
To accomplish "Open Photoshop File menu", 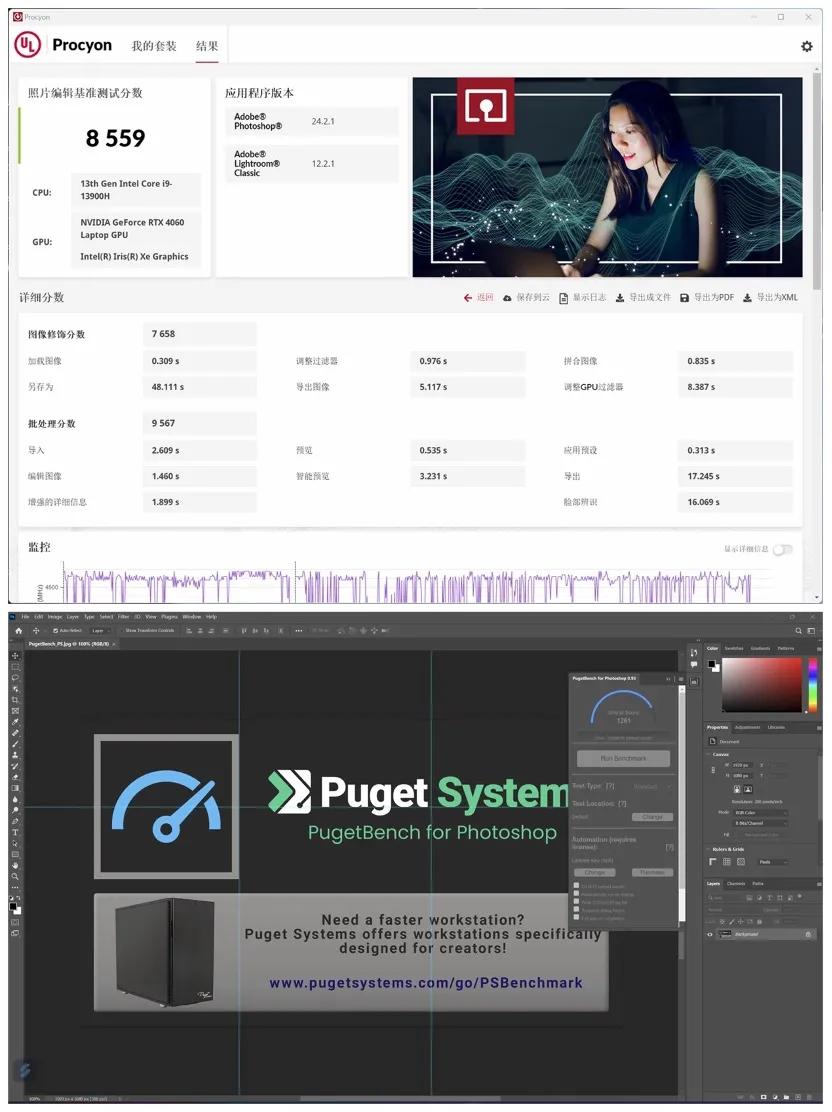I will (25, 617).
